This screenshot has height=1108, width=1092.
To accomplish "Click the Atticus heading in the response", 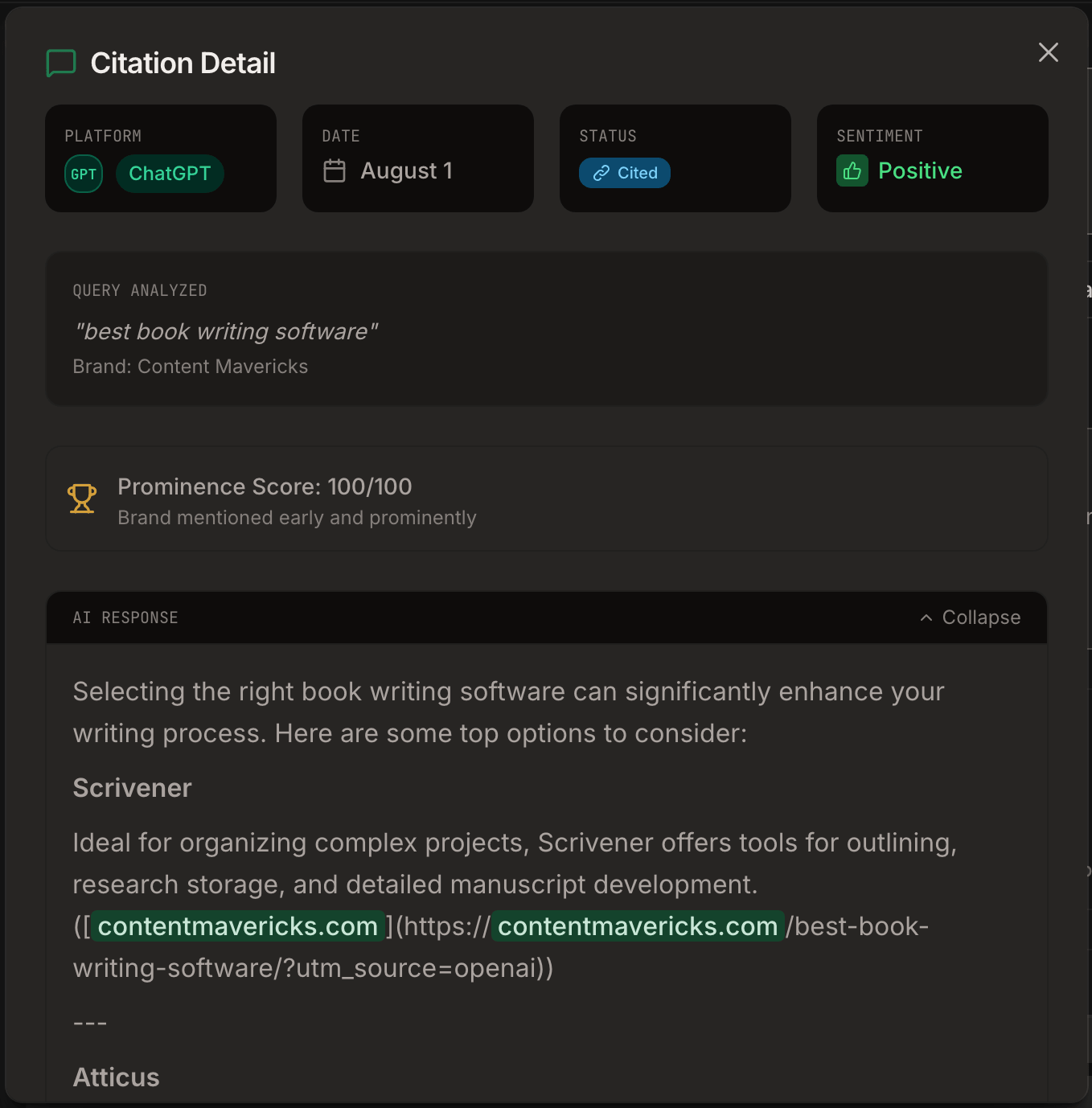I will [116, 1077].
